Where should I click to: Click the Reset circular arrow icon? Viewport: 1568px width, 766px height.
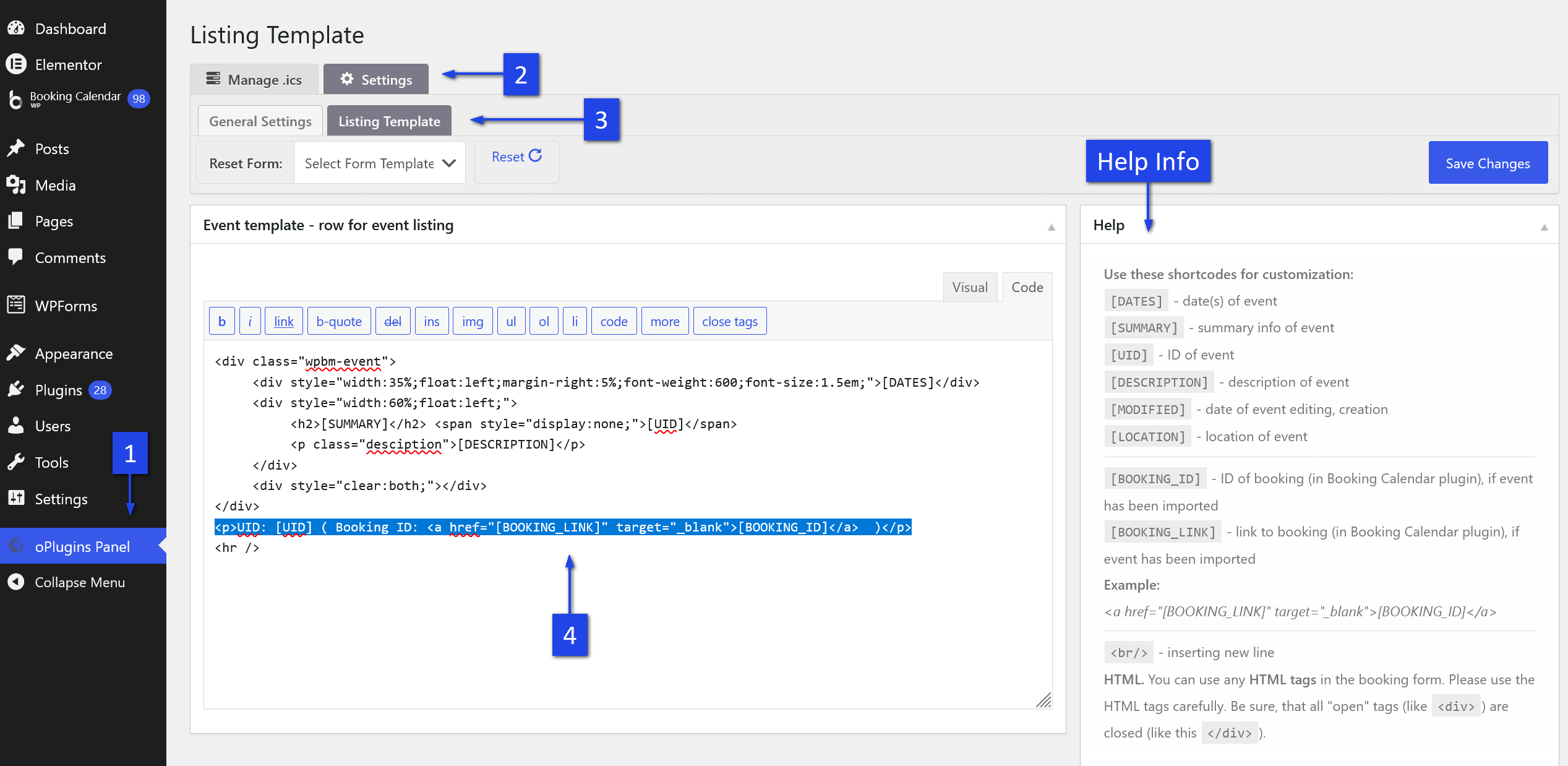coord(535,156)
